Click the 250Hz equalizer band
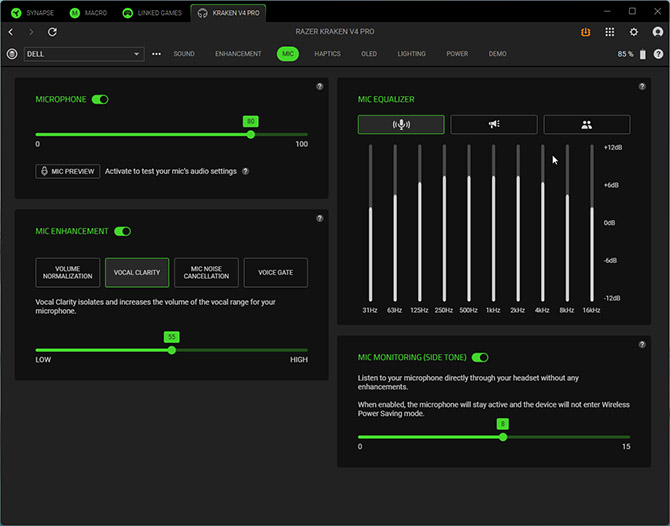 click(x=444, y=223)
